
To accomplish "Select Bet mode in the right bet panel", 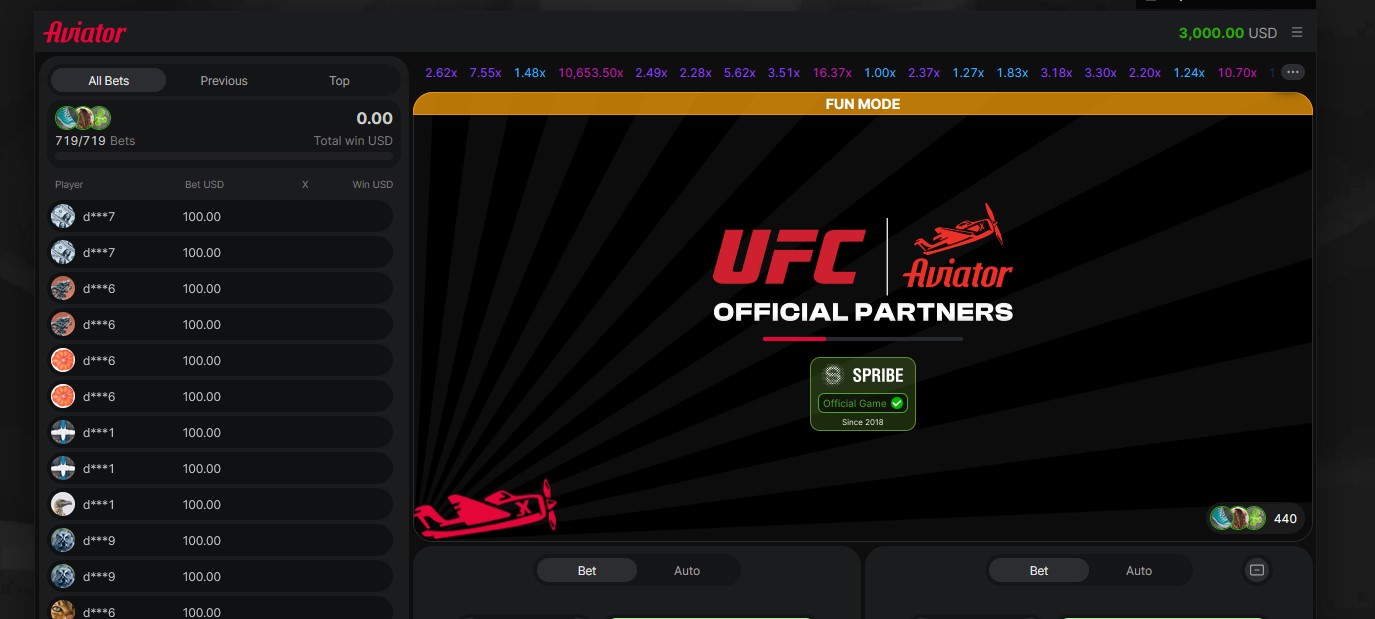I will pyautogui.click(x=1039, y=571).
